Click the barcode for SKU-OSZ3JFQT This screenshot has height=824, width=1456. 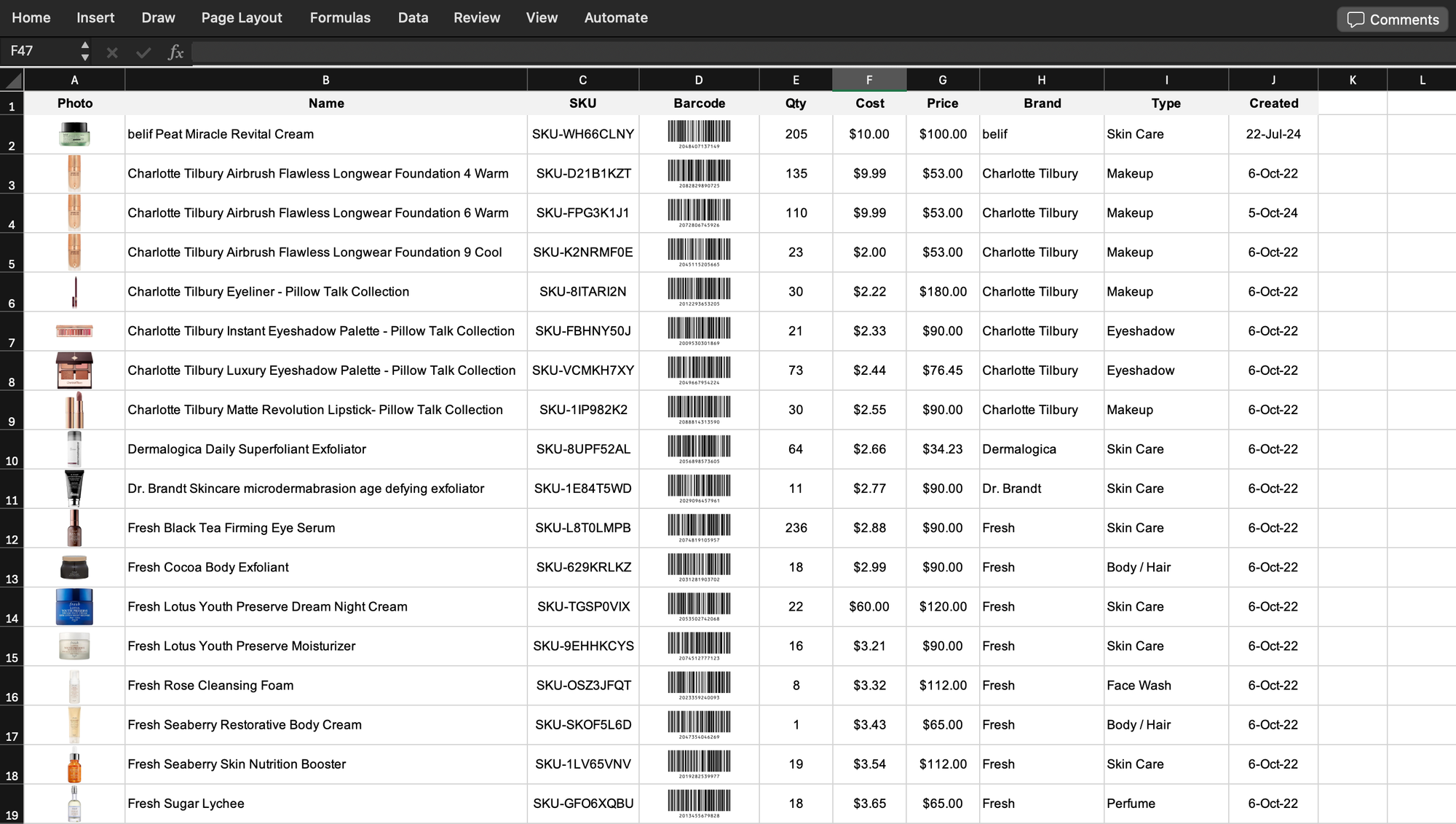(699, 686)
